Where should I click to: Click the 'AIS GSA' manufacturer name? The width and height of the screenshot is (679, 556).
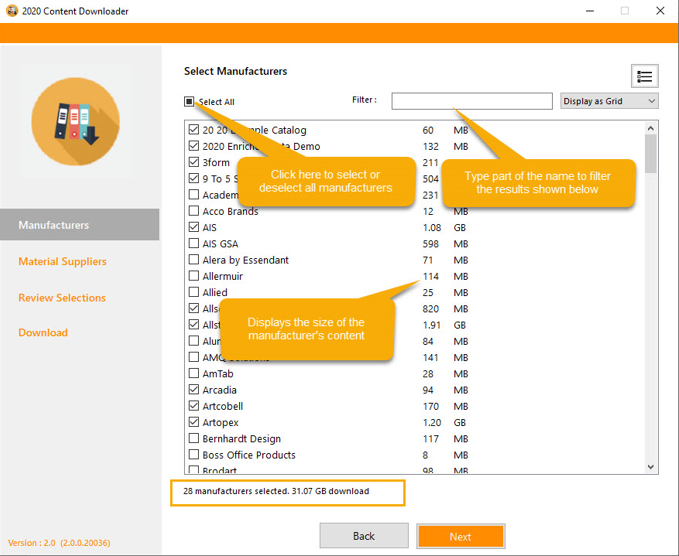click(x=220, y=244)
